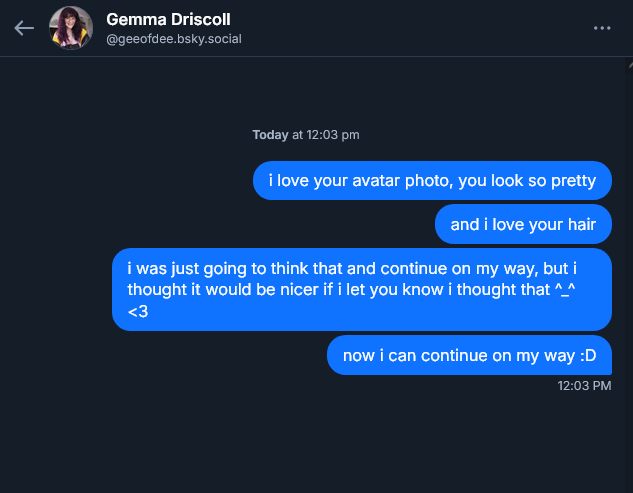Open the @geeofdee.bsky.social handle link
Screen dimensions: 633x493
(174, 39)
